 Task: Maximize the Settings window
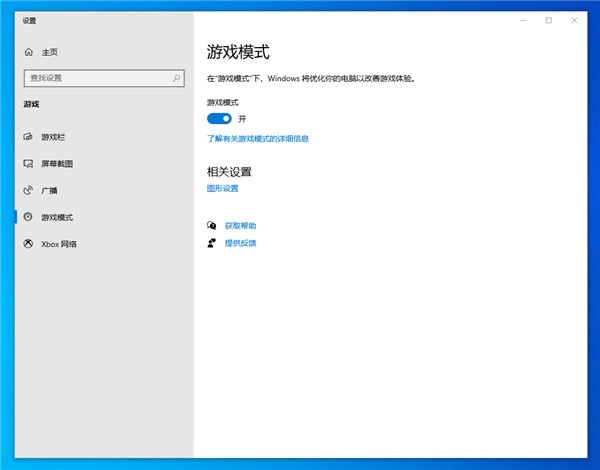[x=549, y=20]
